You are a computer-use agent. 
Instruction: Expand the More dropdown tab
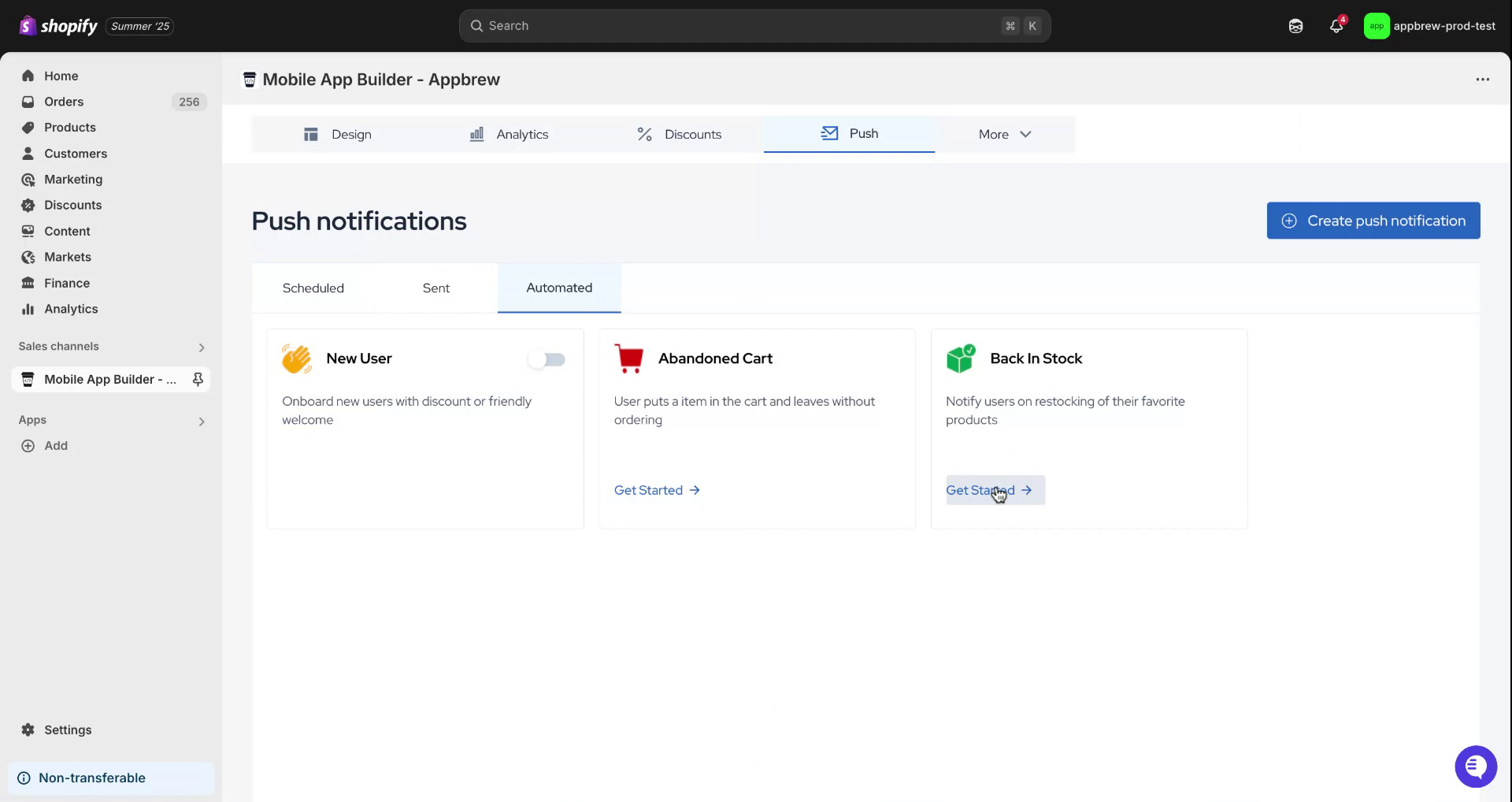pyautogui.click(x=1004, y=135)
